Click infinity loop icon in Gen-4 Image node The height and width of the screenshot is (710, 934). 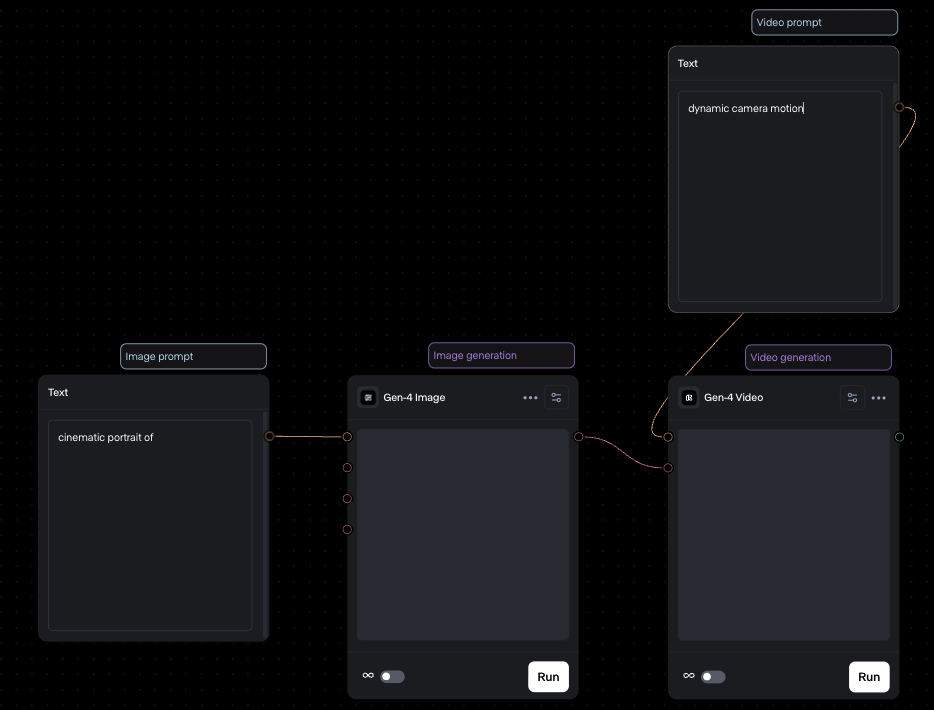pyautogui.click(x=368, y=676)
